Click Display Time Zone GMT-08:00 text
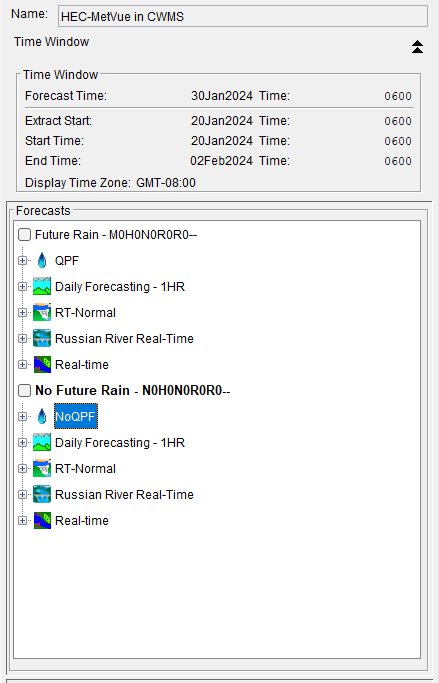Viewport: 439px width, 683px height. 111,183
